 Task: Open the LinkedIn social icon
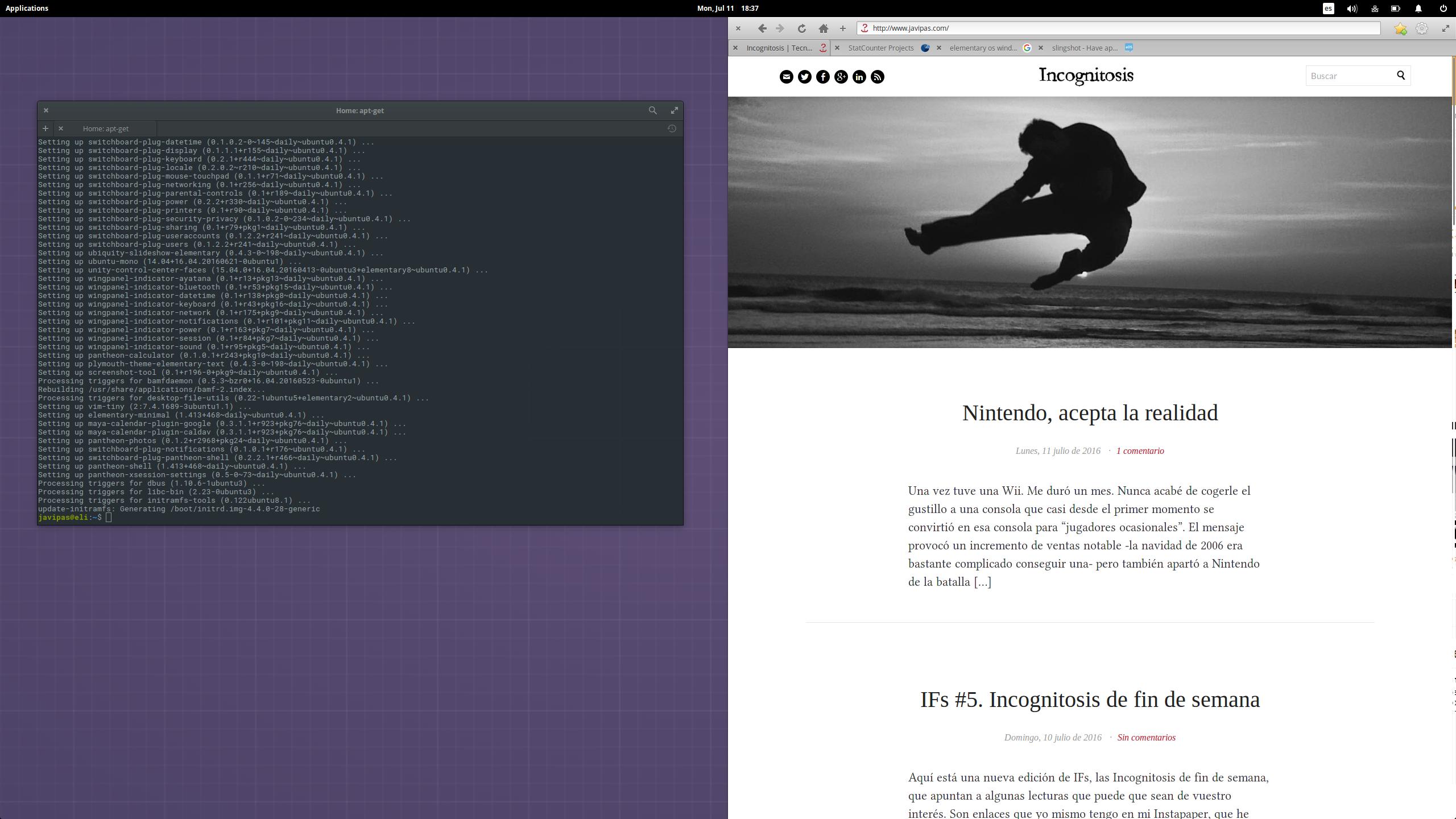pyautogui.click(x=859, y=77)
